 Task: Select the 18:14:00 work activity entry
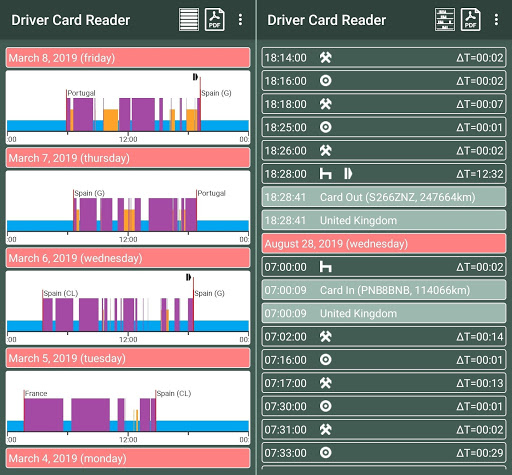click(384, 58)
